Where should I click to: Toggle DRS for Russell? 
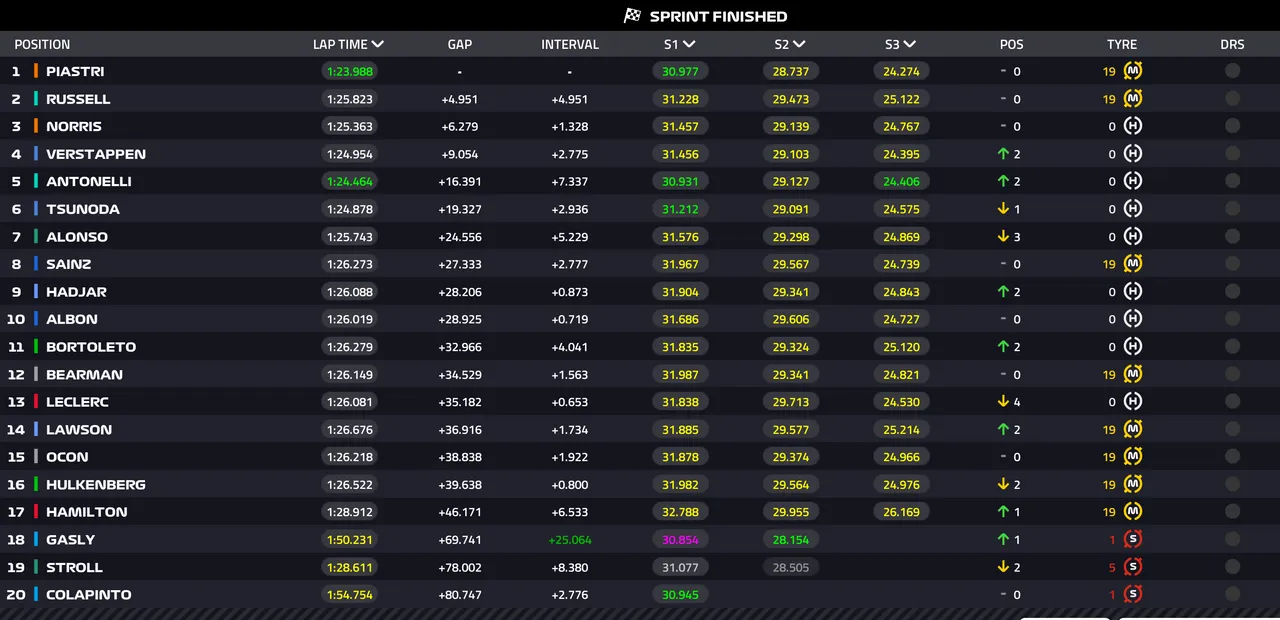click(x=1232, y=98)
